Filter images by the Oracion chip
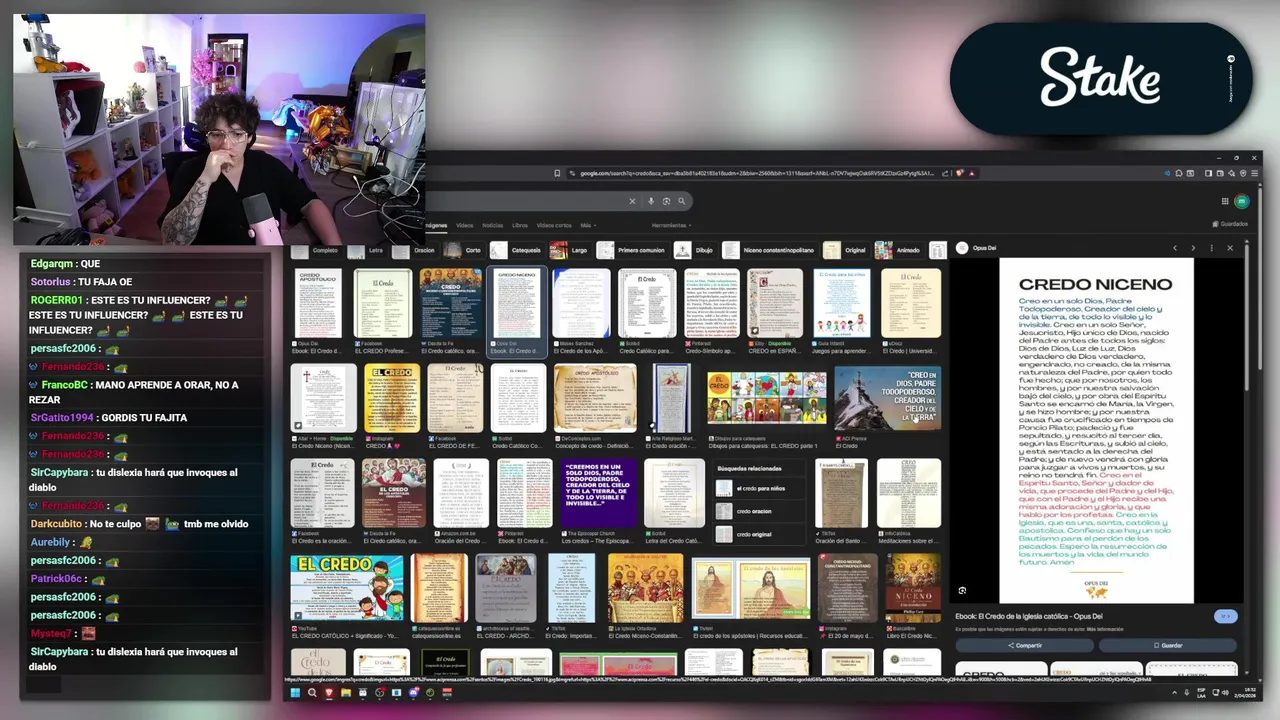This screenshot has height=720, width=1280. [416, 250]
